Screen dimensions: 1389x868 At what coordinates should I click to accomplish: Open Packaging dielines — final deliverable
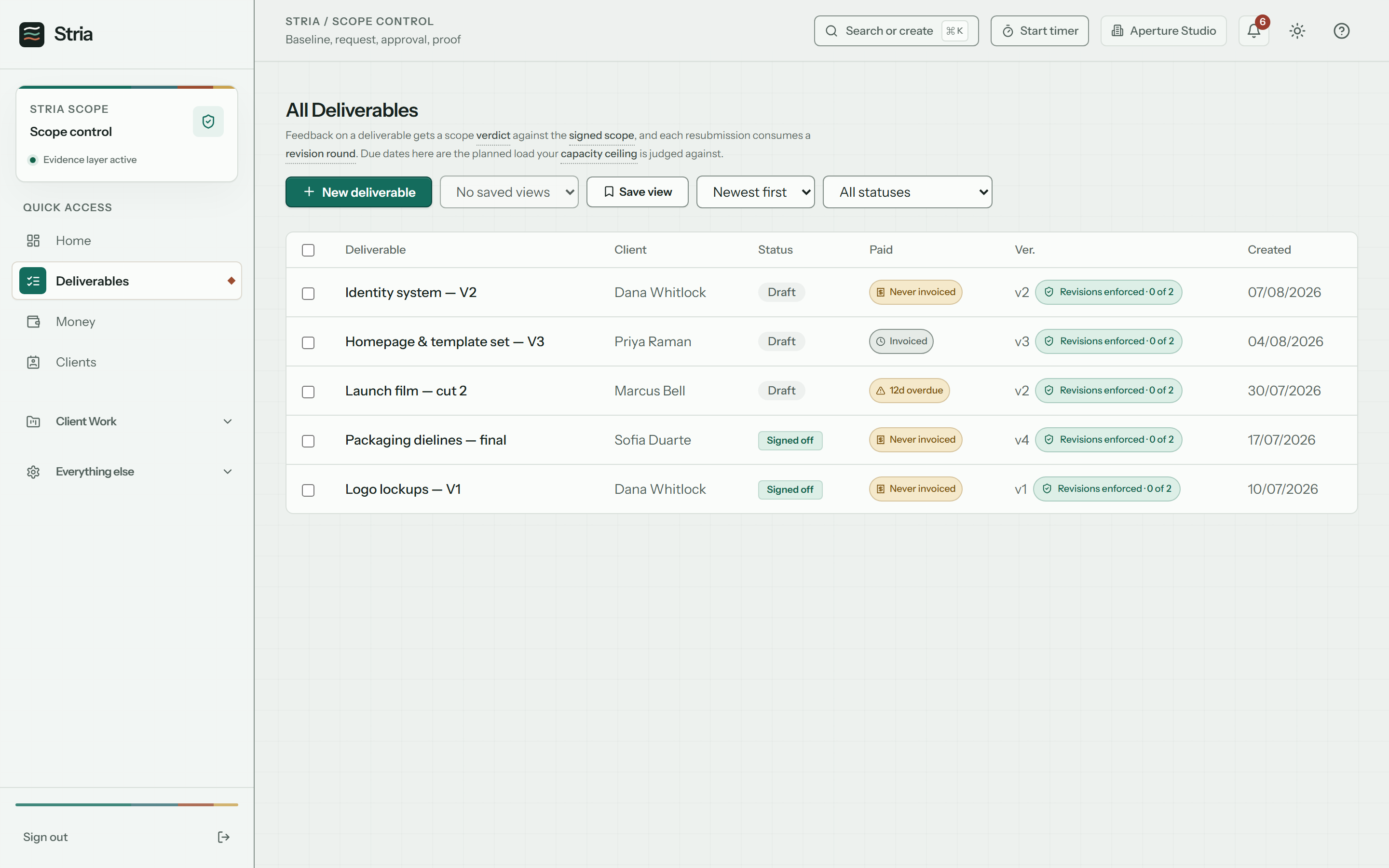coord(426,440)
